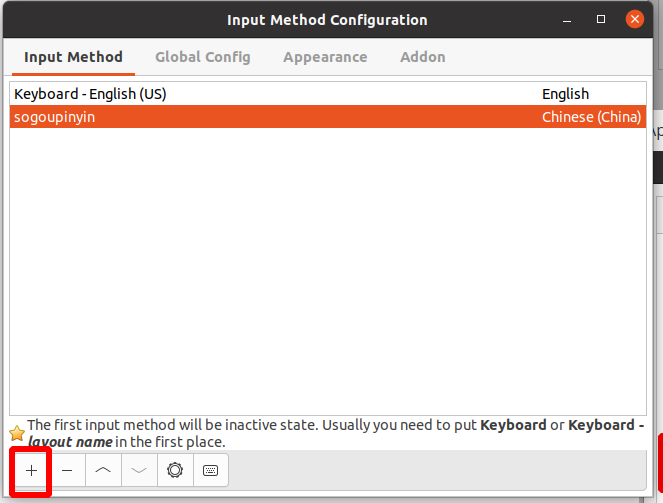Close the Input Method Configuration window
663x503 pixels.
point(635,19)
